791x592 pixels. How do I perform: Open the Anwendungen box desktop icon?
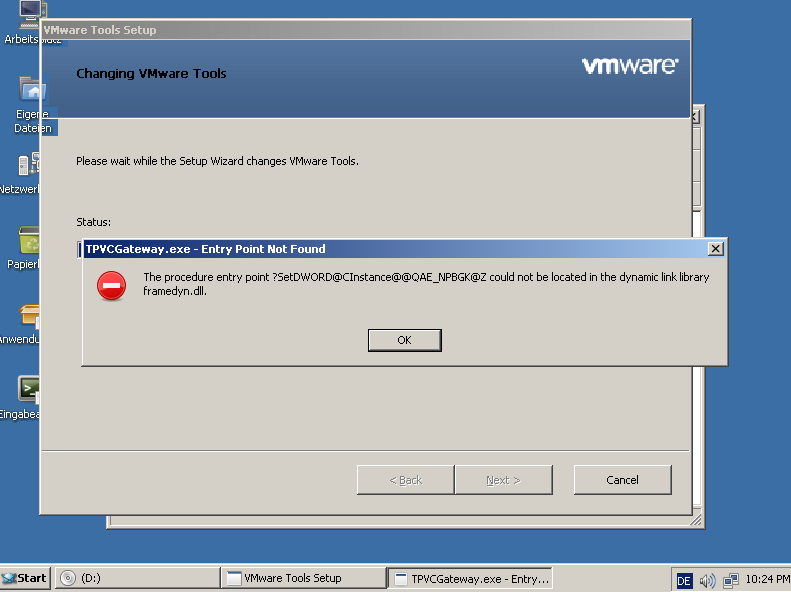click(20, 323)
